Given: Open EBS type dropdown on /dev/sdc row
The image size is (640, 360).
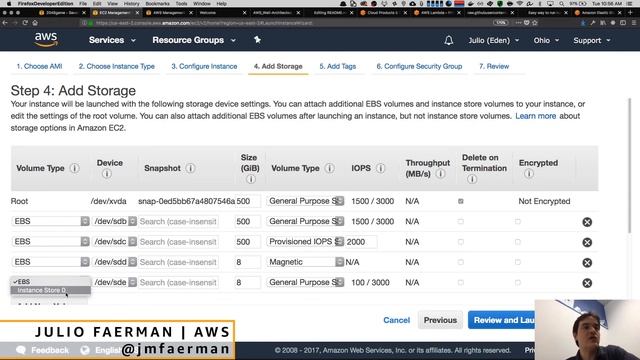Looking at the screenshot, I should pyautogui.click(x=50, y=242).
